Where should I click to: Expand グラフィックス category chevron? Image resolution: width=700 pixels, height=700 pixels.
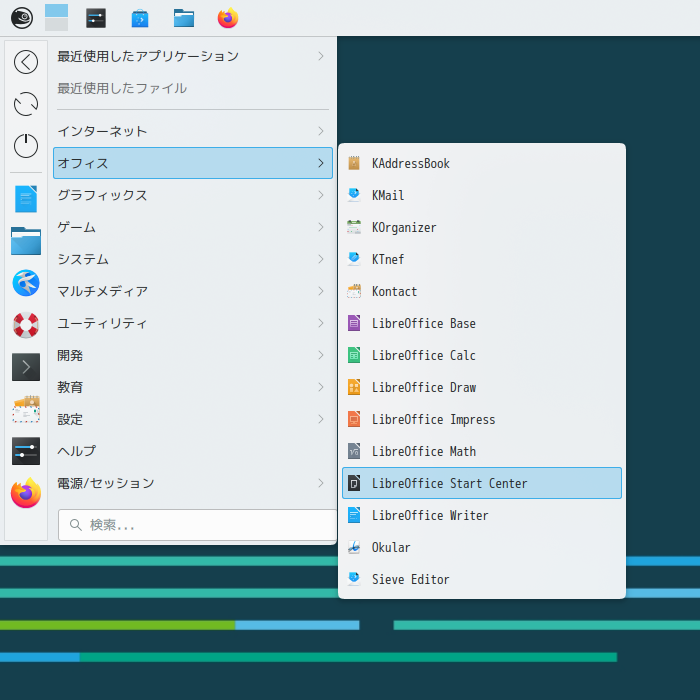tap(321, 195)
